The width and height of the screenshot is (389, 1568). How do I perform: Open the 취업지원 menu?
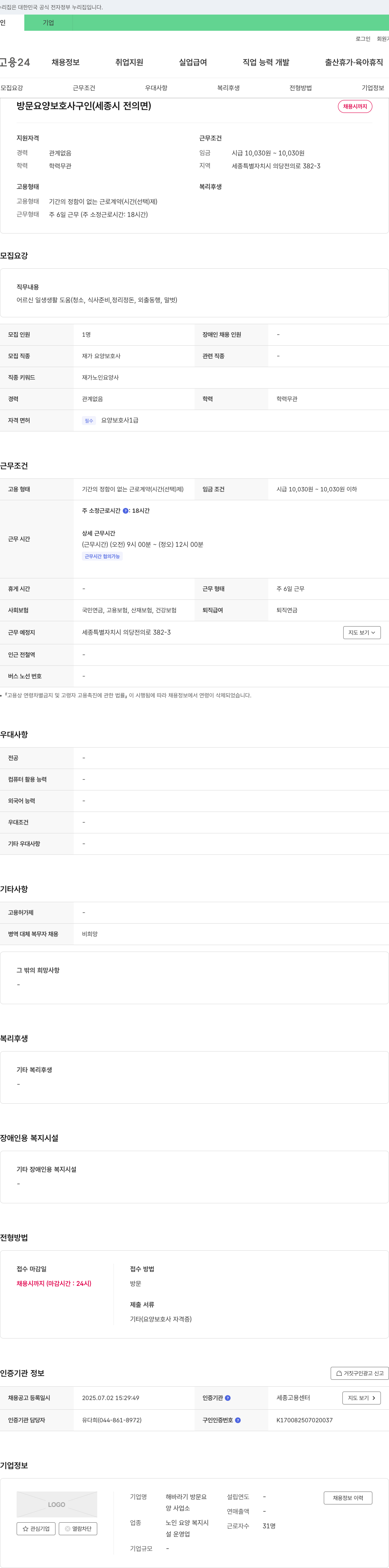pyautogui.click(x=129, y=62)
